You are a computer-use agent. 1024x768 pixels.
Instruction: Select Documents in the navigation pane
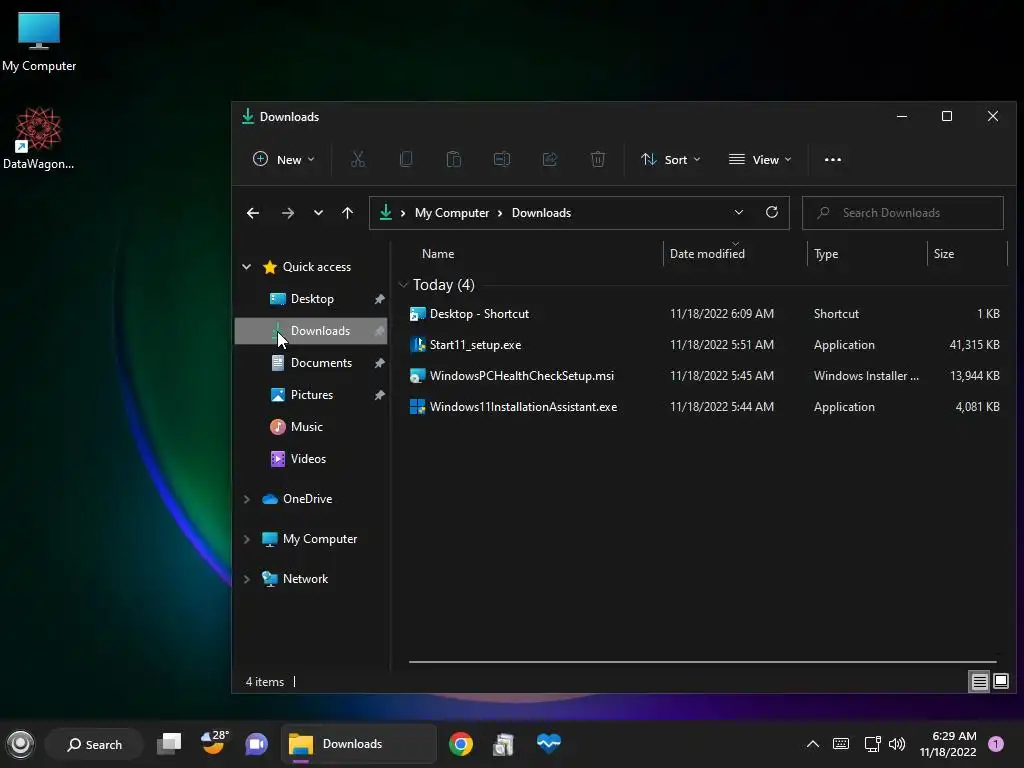coord(311,363)
